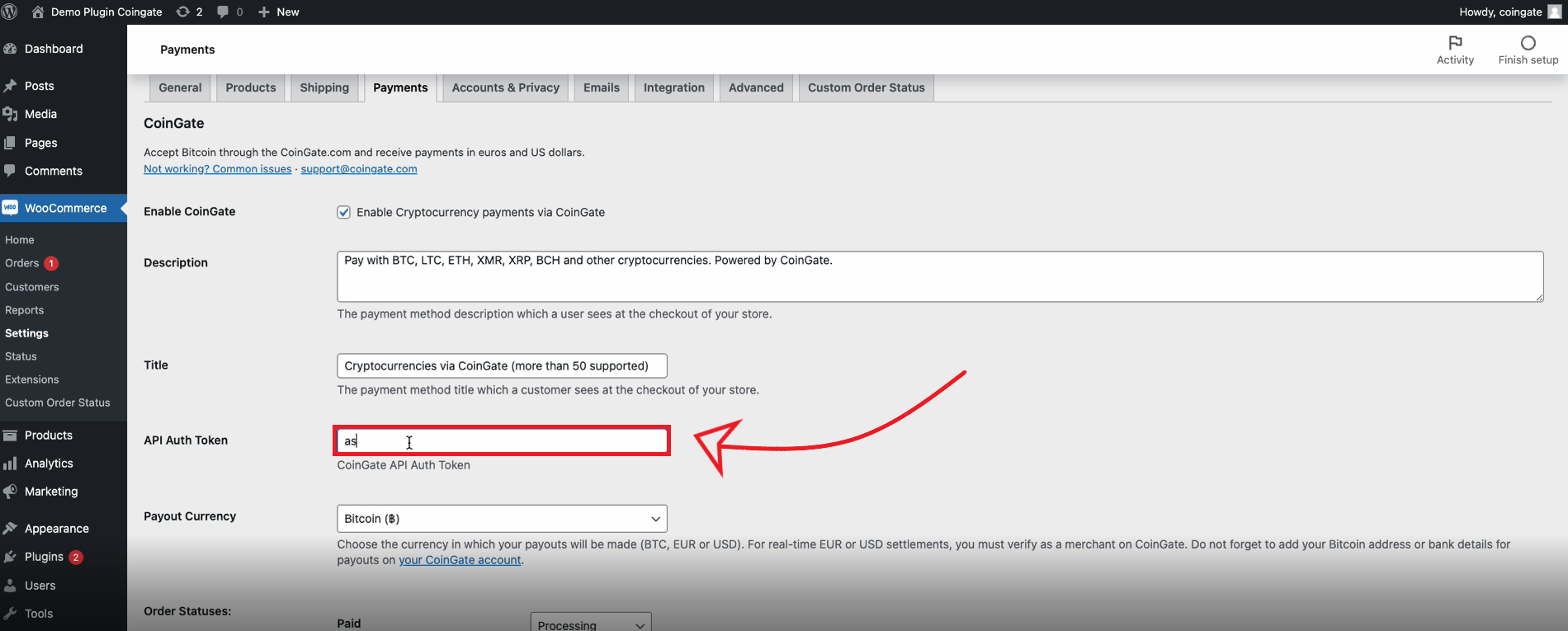This screenshot has width=1568, height=631.
Task: Open Not working? Common issues link
Action: pyautogui.click(x=218, y=169)
